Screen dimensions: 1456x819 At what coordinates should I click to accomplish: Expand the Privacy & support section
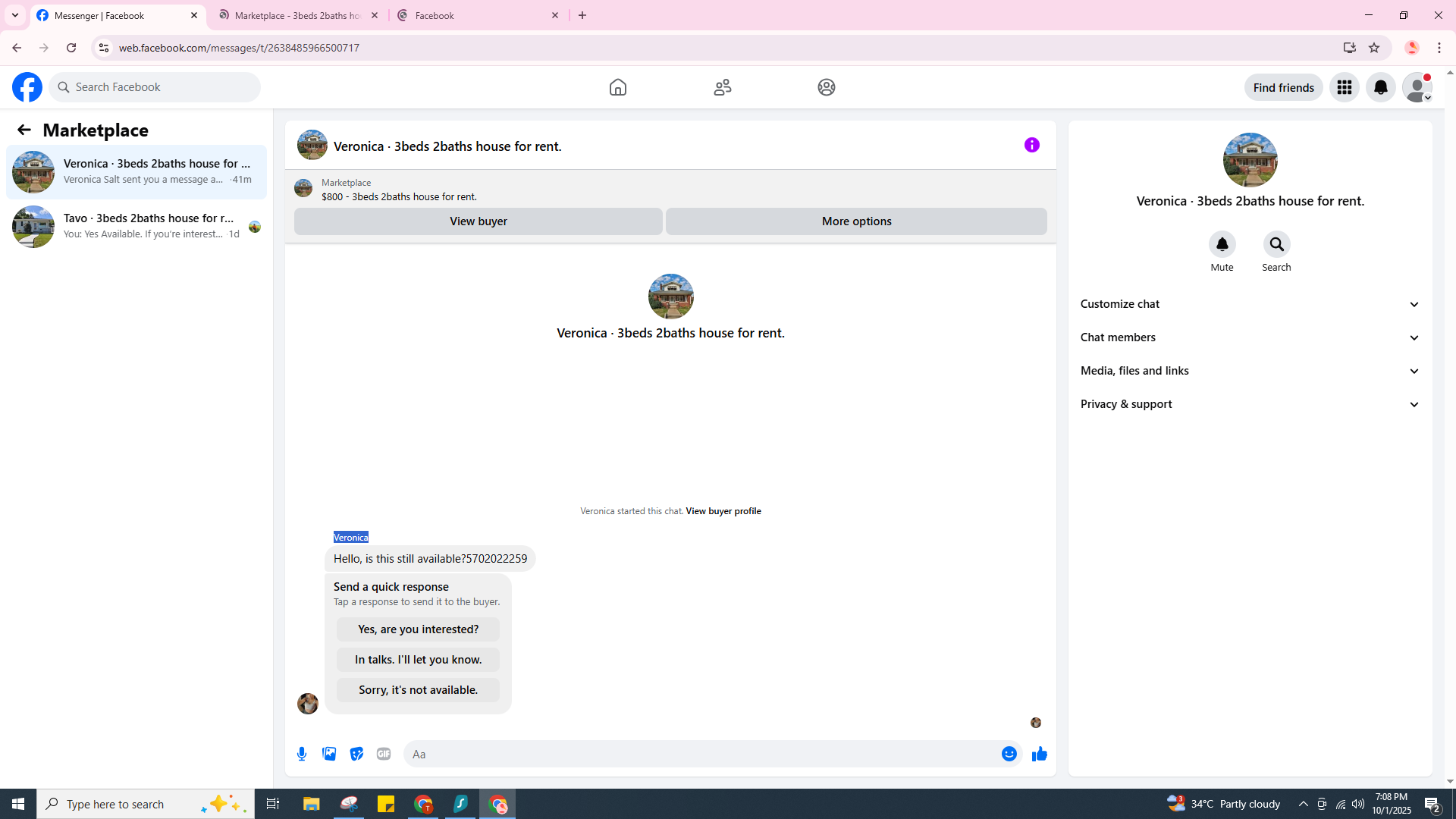tap(1250, 404)
